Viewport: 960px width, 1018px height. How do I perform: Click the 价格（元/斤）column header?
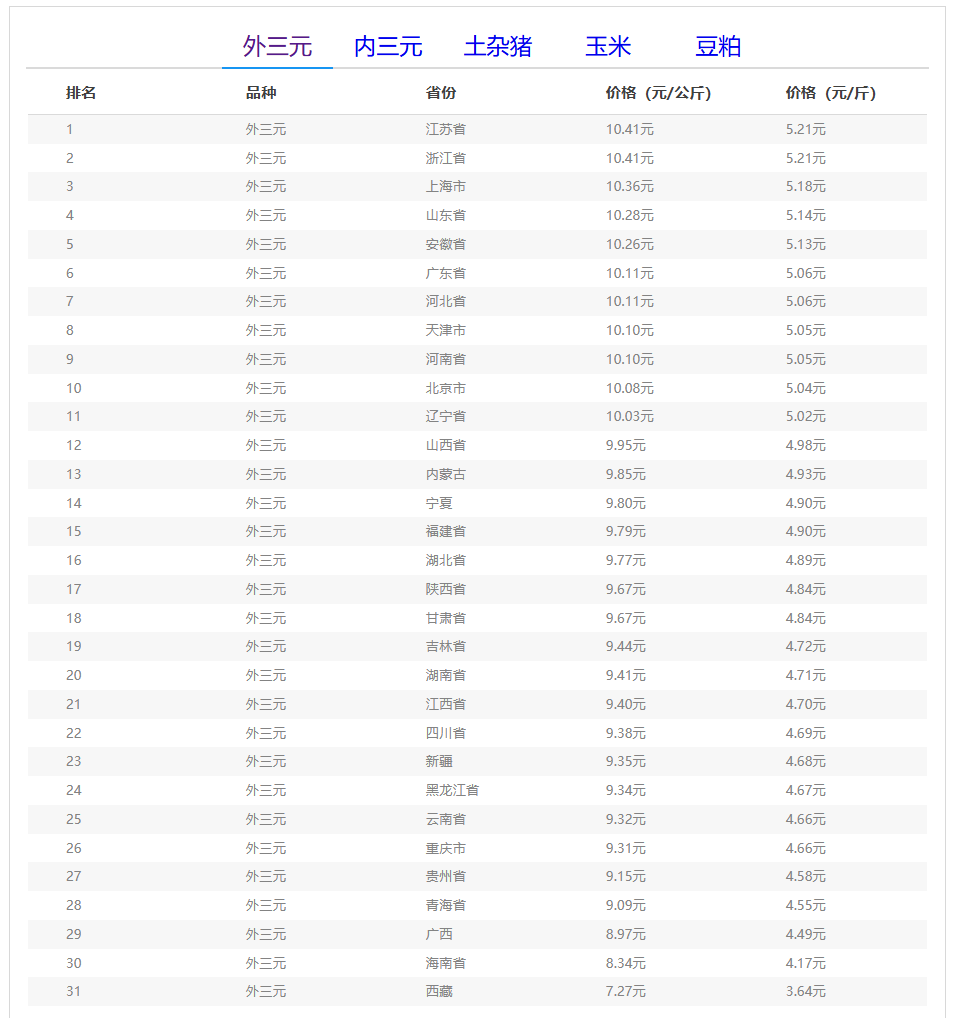click(831, 93)
